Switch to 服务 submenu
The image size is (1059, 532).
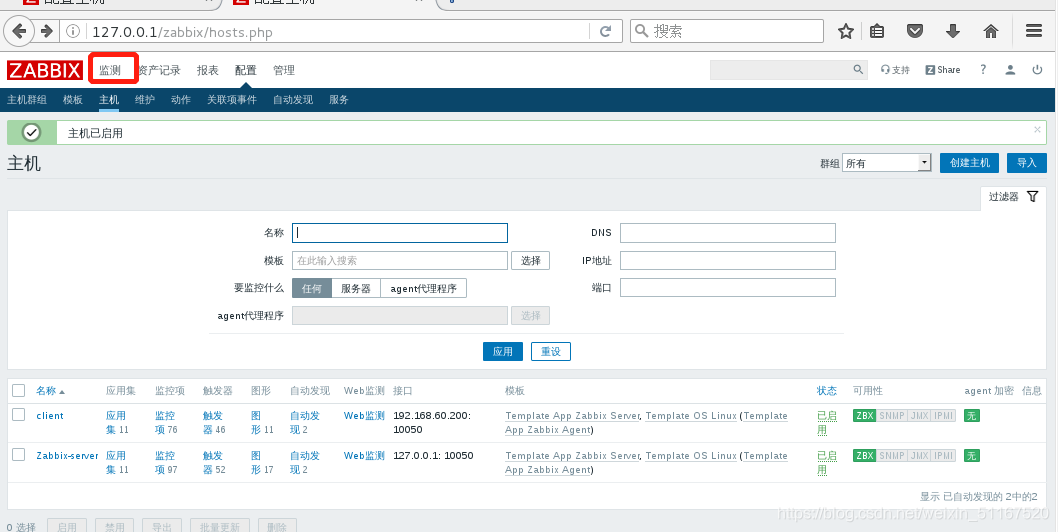(x=339, y=100)
